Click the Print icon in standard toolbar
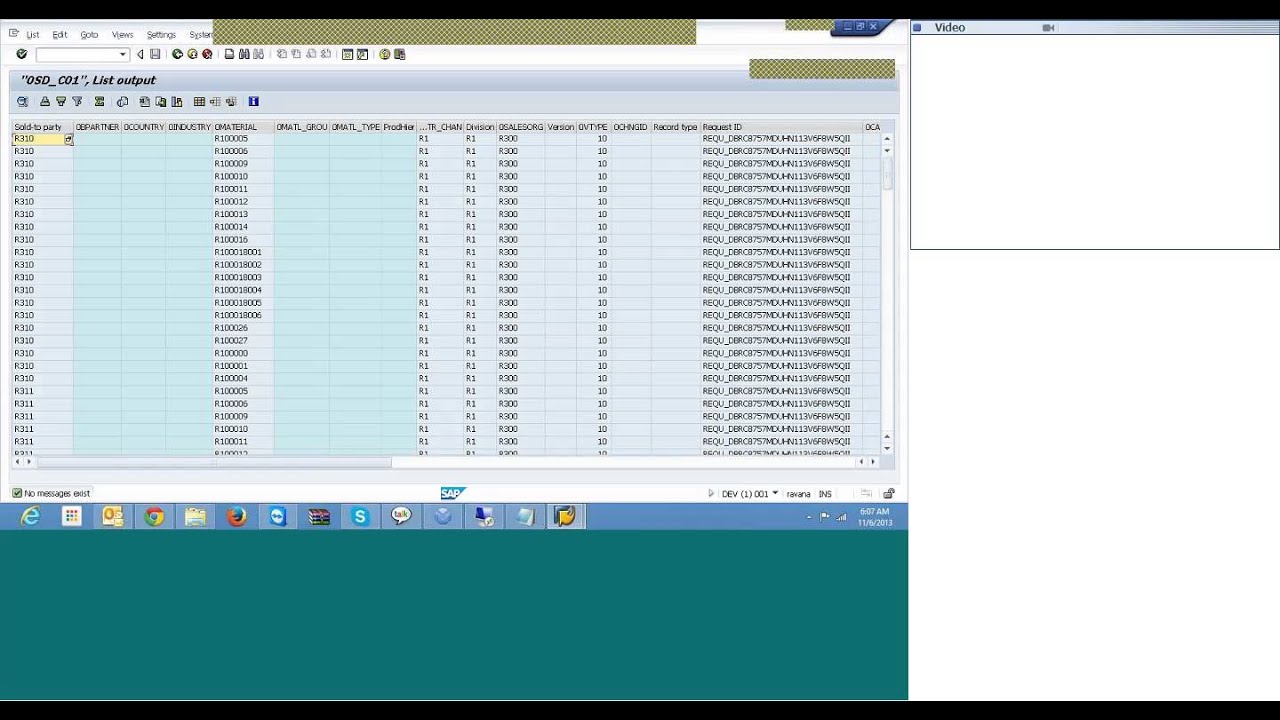 point(229,54)
